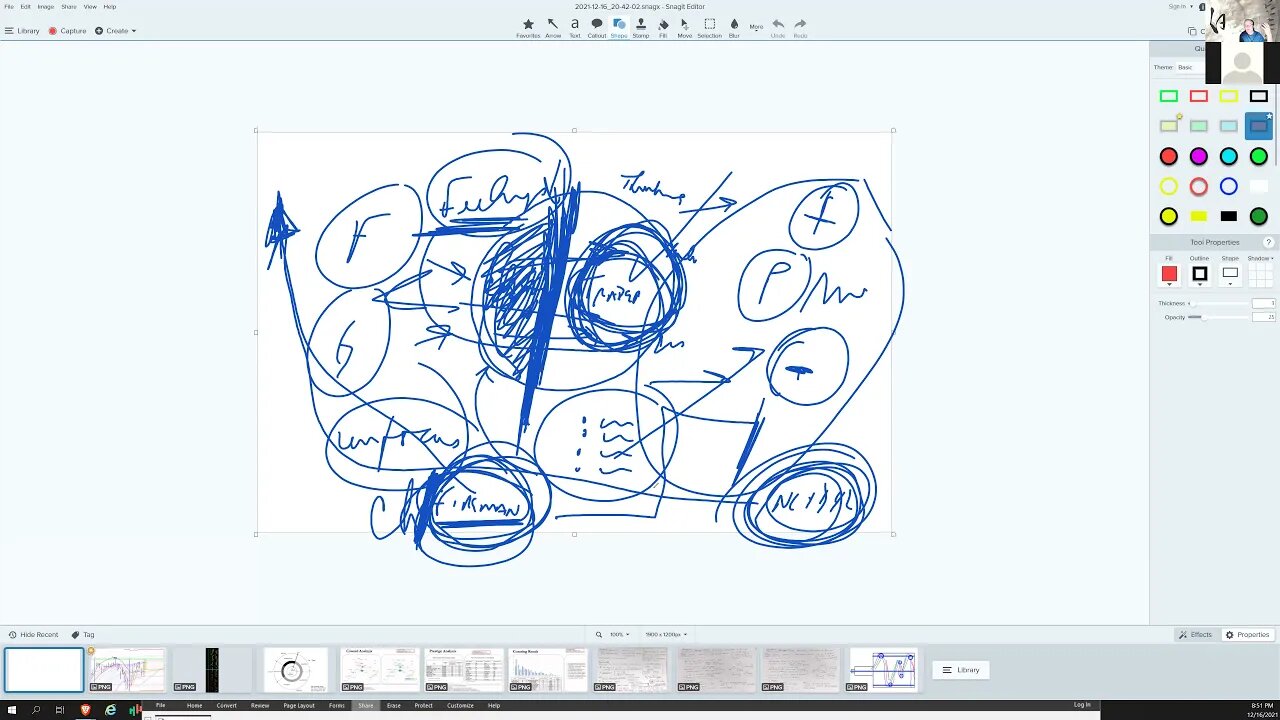
Task: Choose the solid yellow rectangle style
Action: 1199,216
